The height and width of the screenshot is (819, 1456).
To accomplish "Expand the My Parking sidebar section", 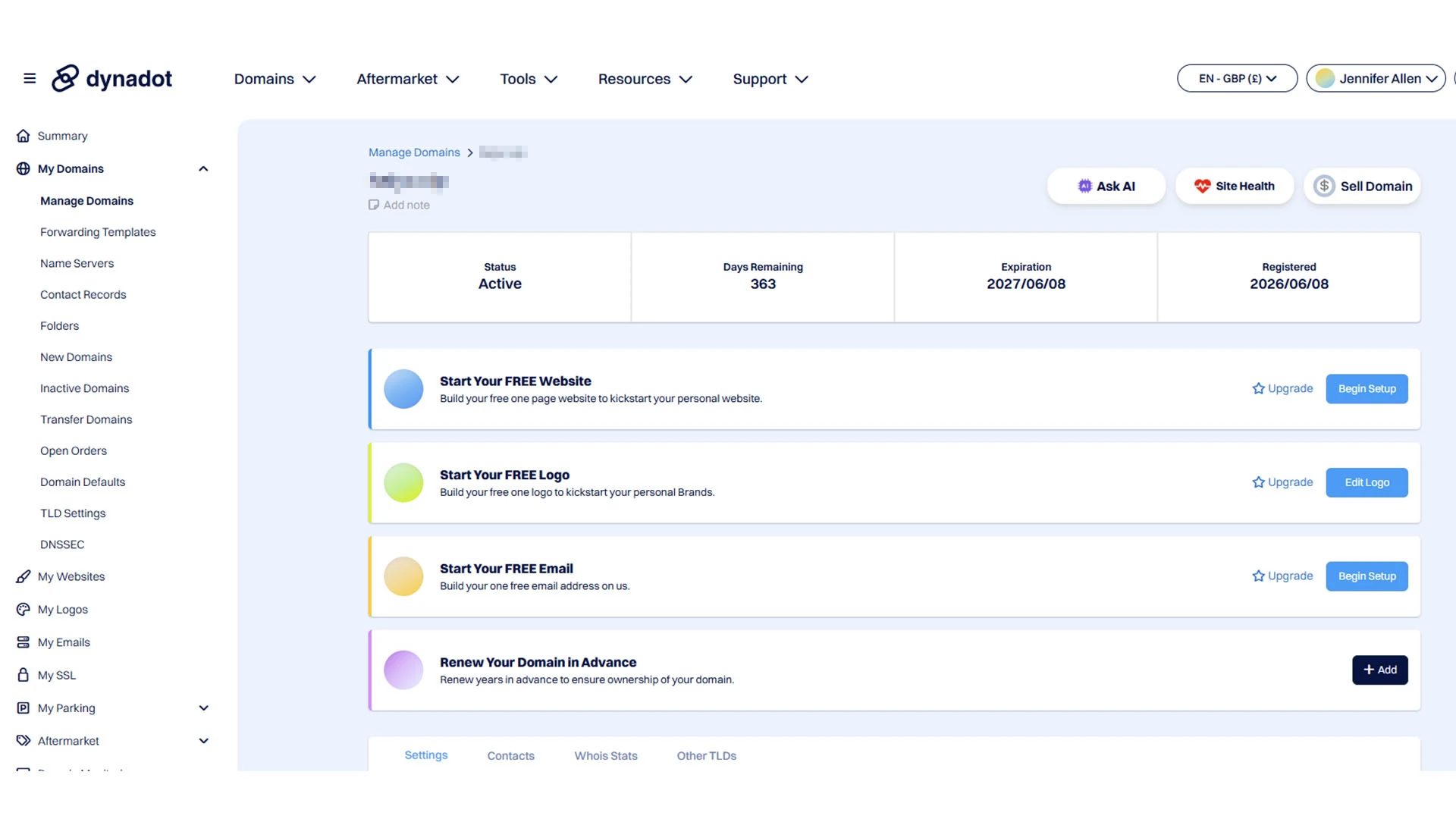I will pyautogui.click(x=203, y=708).
